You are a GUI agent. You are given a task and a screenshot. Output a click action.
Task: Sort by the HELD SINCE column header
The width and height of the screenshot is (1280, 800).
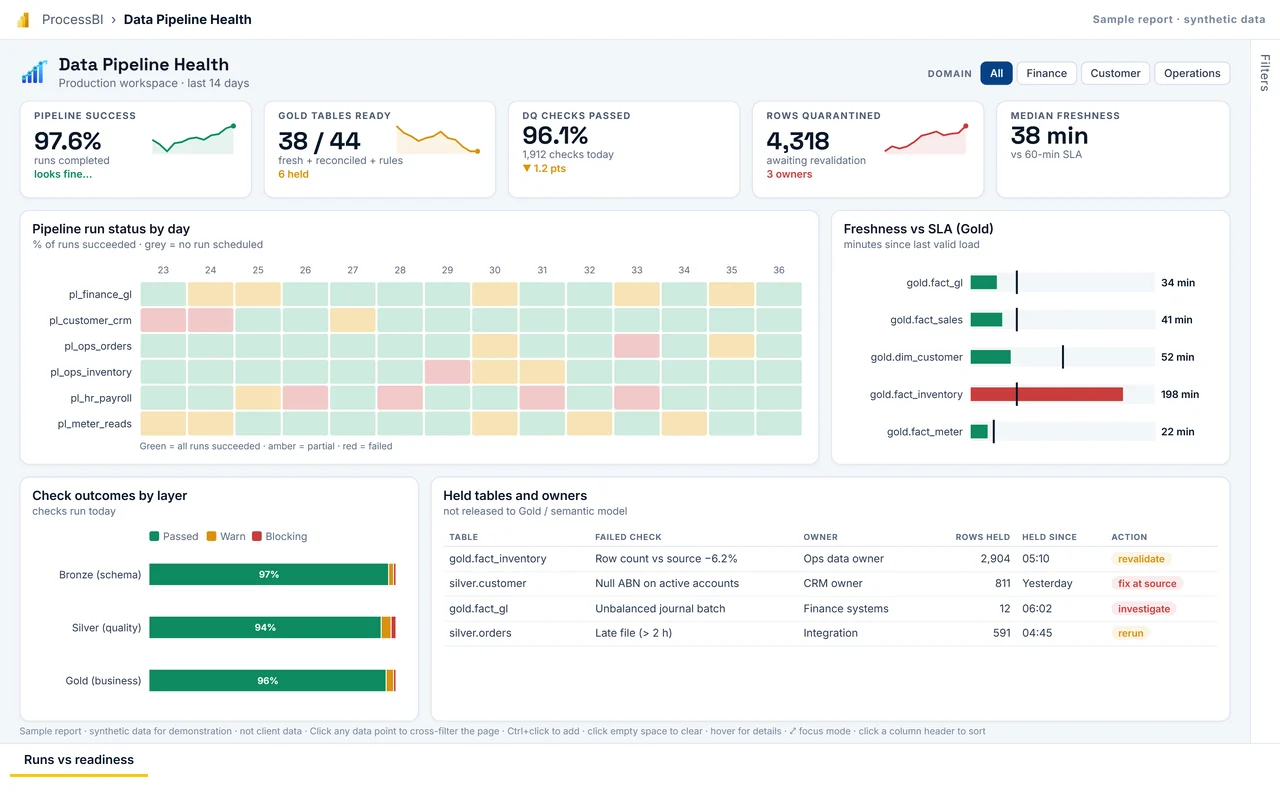click(x=1051, y=537)
